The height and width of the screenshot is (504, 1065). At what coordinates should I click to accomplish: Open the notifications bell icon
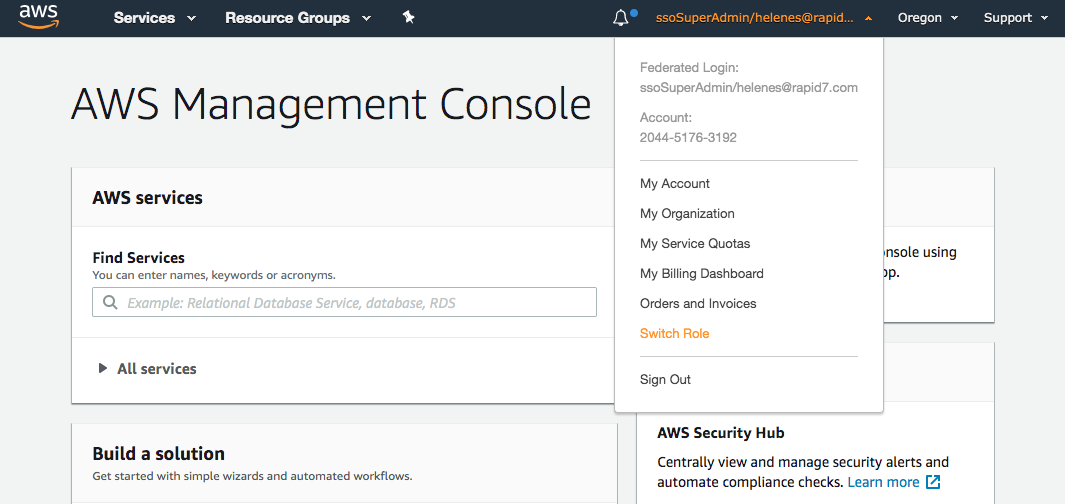622,18
